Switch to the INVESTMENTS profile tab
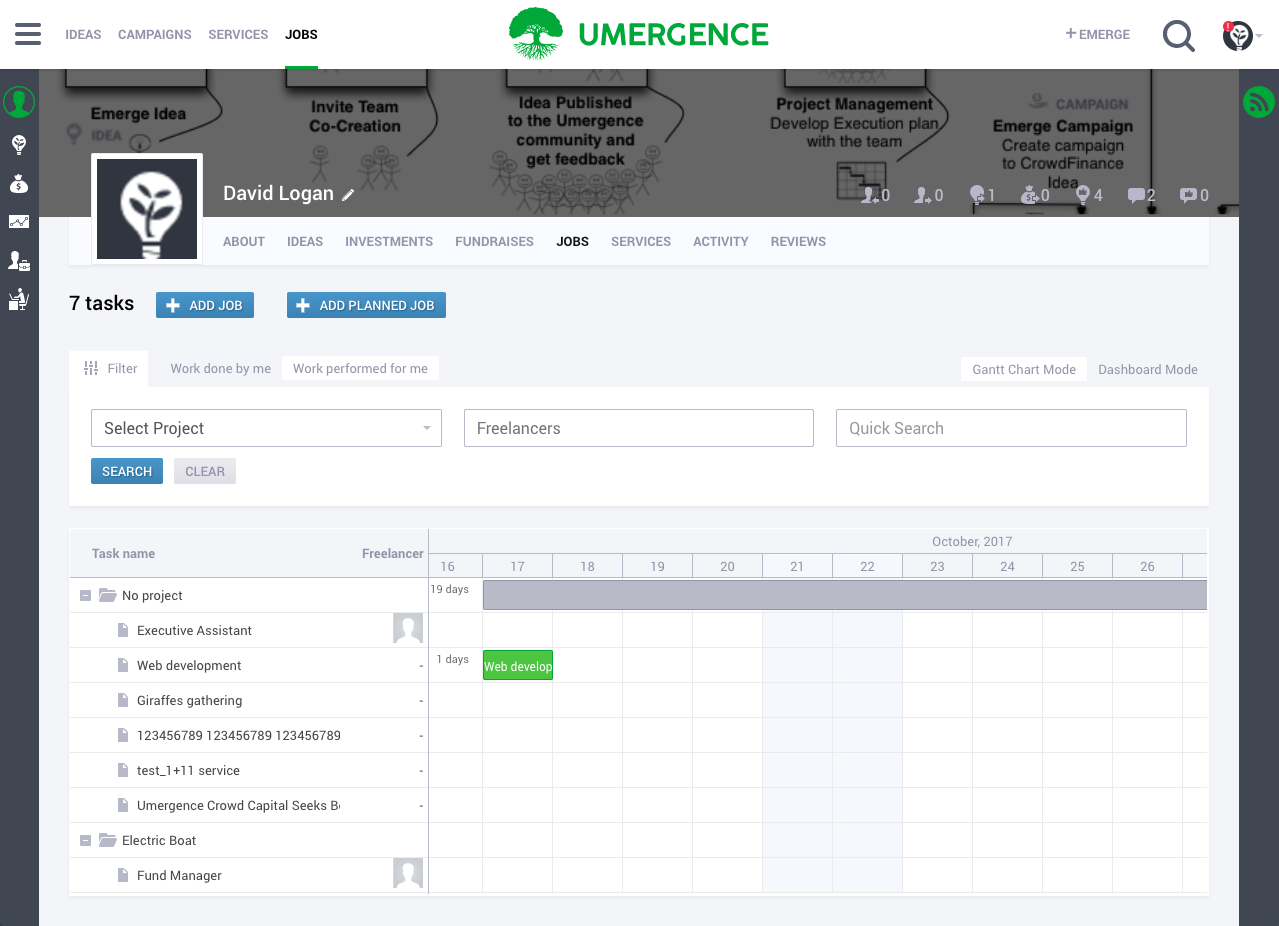Screen dimensions: 1279x926 click(389, 241)
